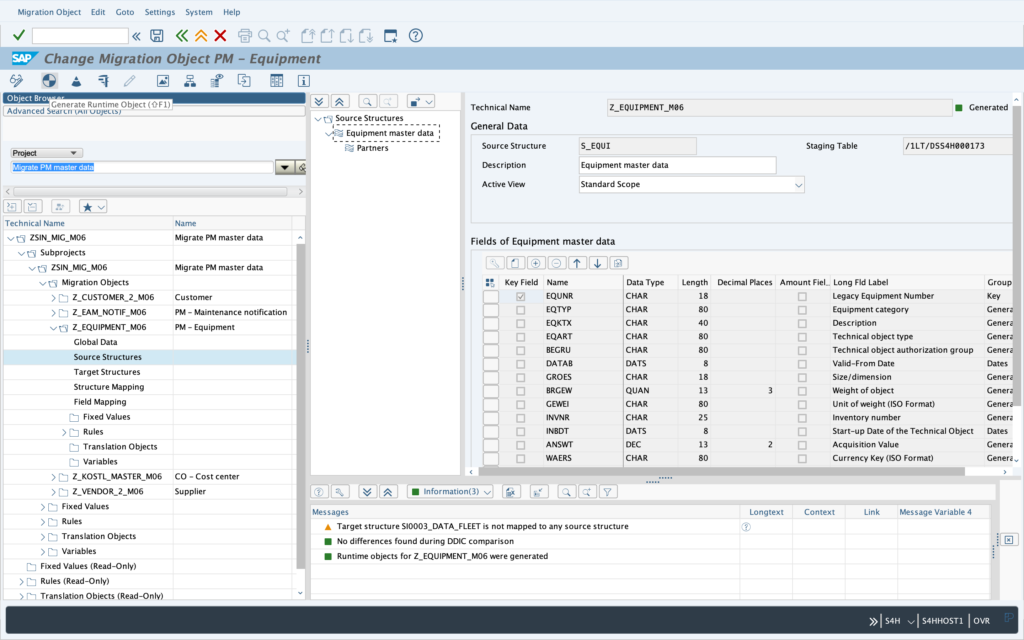The height and width of the screenshot is (640, 1024).
Task: Select Target Structures in the tree
Action: tap(106, 372)
